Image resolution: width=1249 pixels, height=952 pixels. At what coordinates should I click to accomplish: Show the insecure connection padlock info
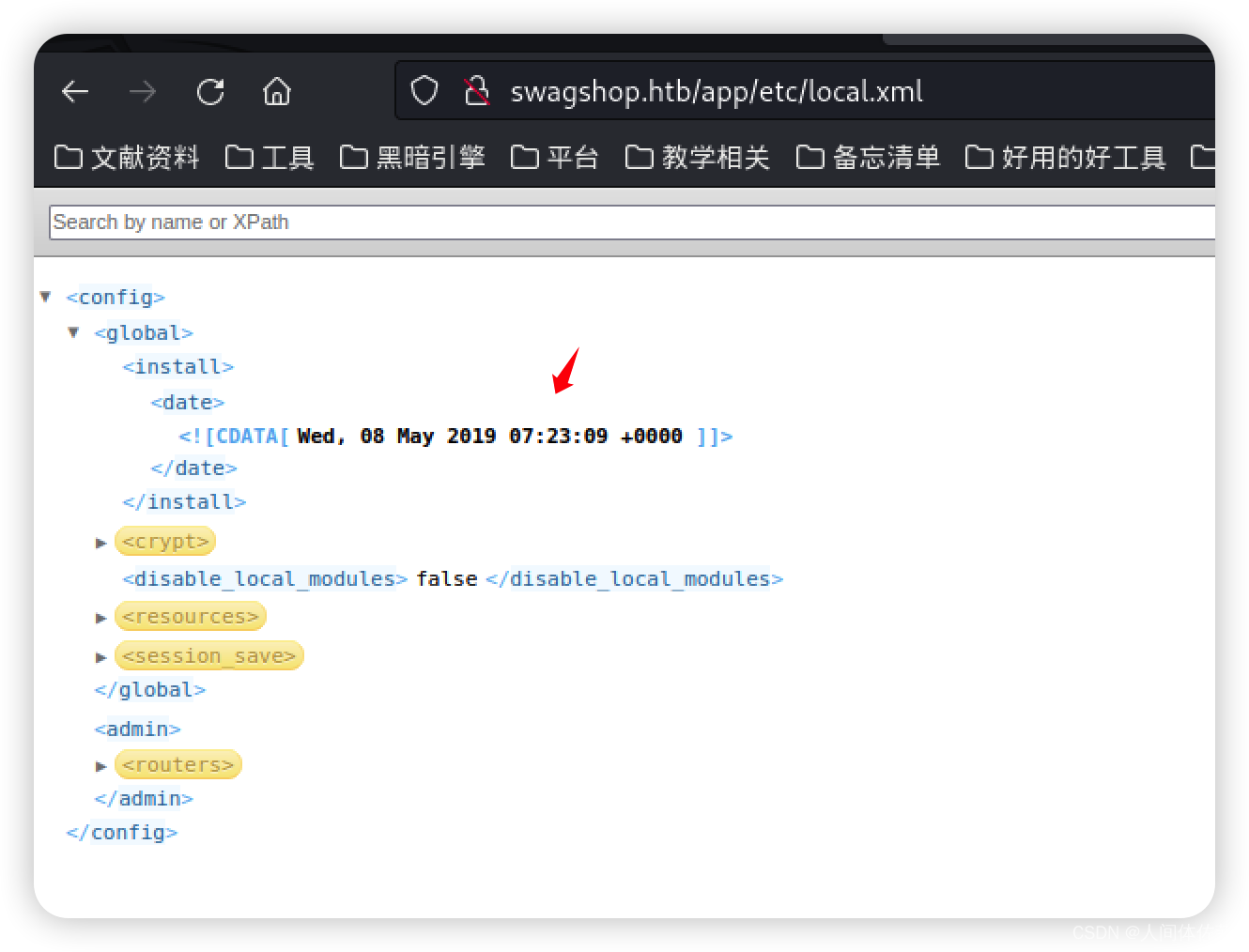pyautogui.click(x=477, y=91)
